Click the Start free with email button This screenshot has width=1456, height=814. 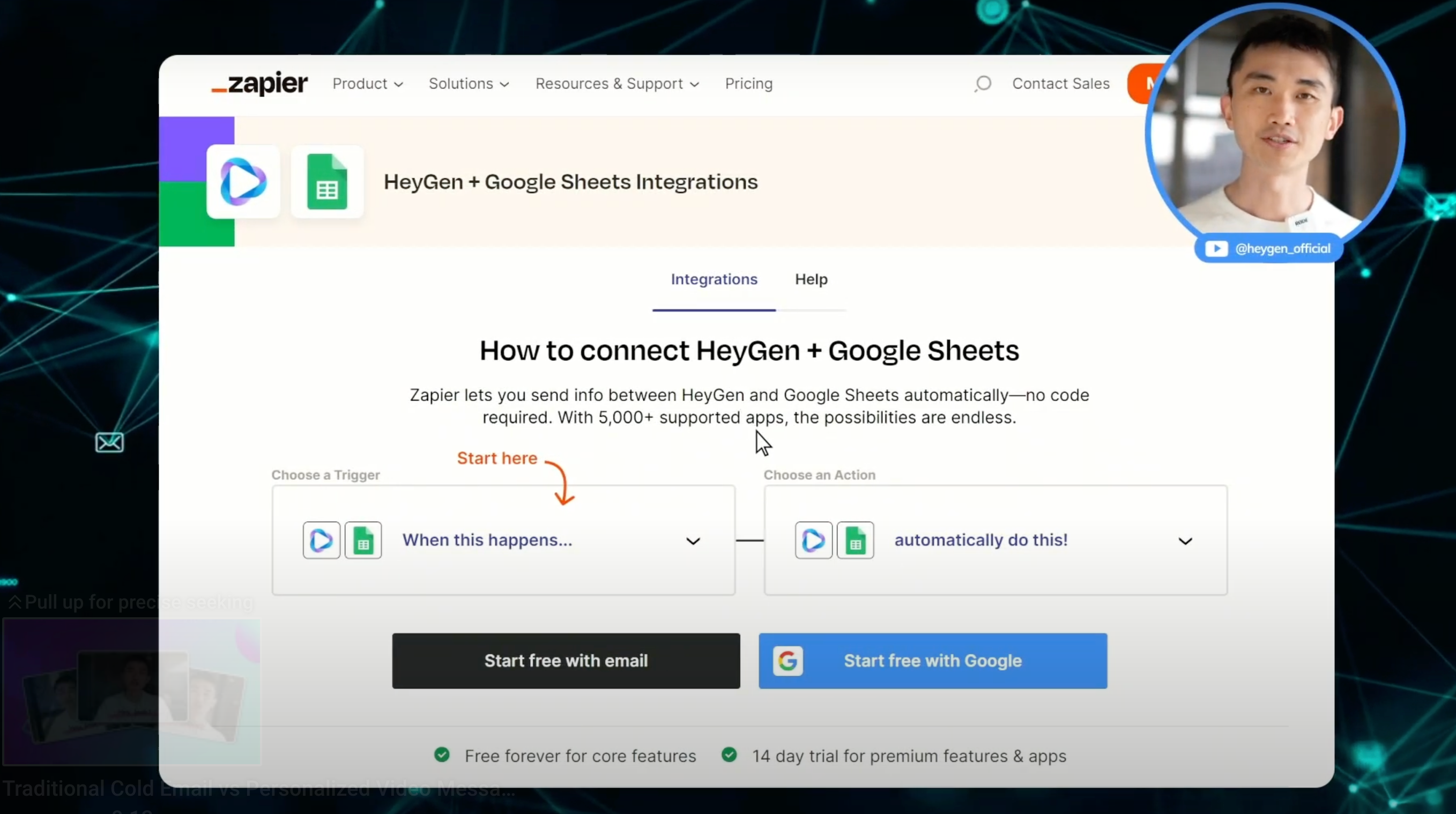pos(566,661)
